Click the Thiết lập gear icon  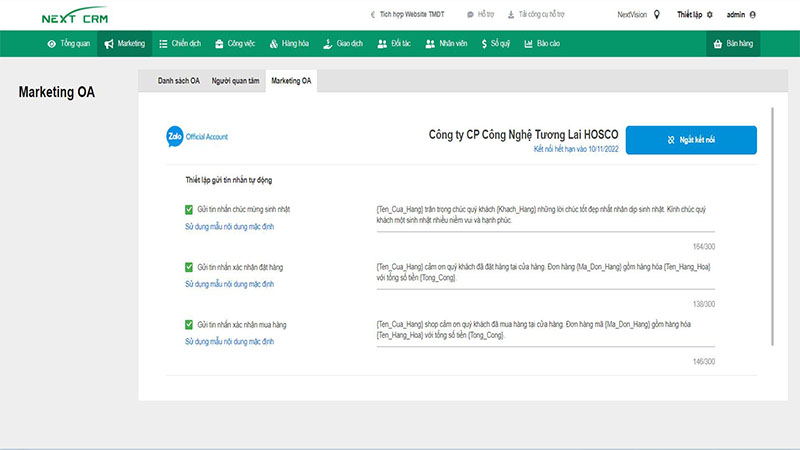[710, 15]
